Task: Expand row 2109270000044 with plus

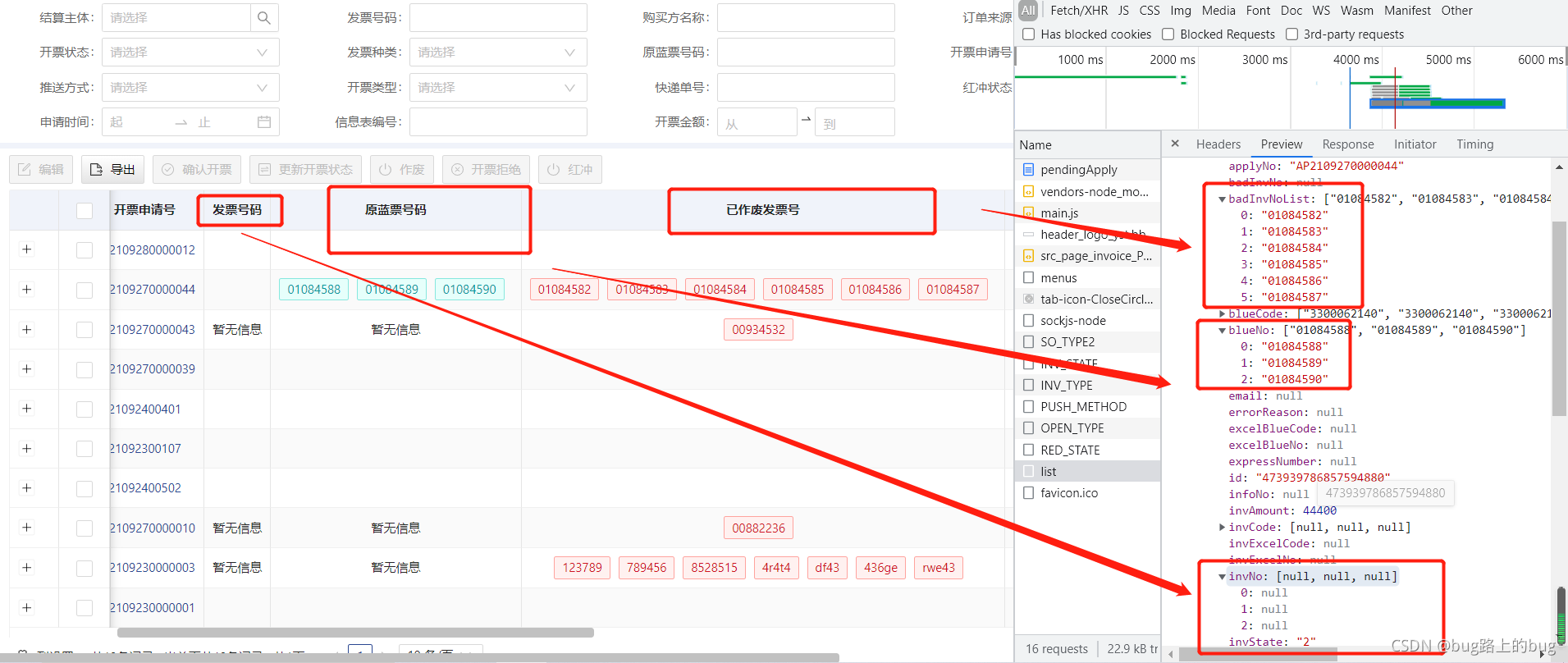Action: 27,290
